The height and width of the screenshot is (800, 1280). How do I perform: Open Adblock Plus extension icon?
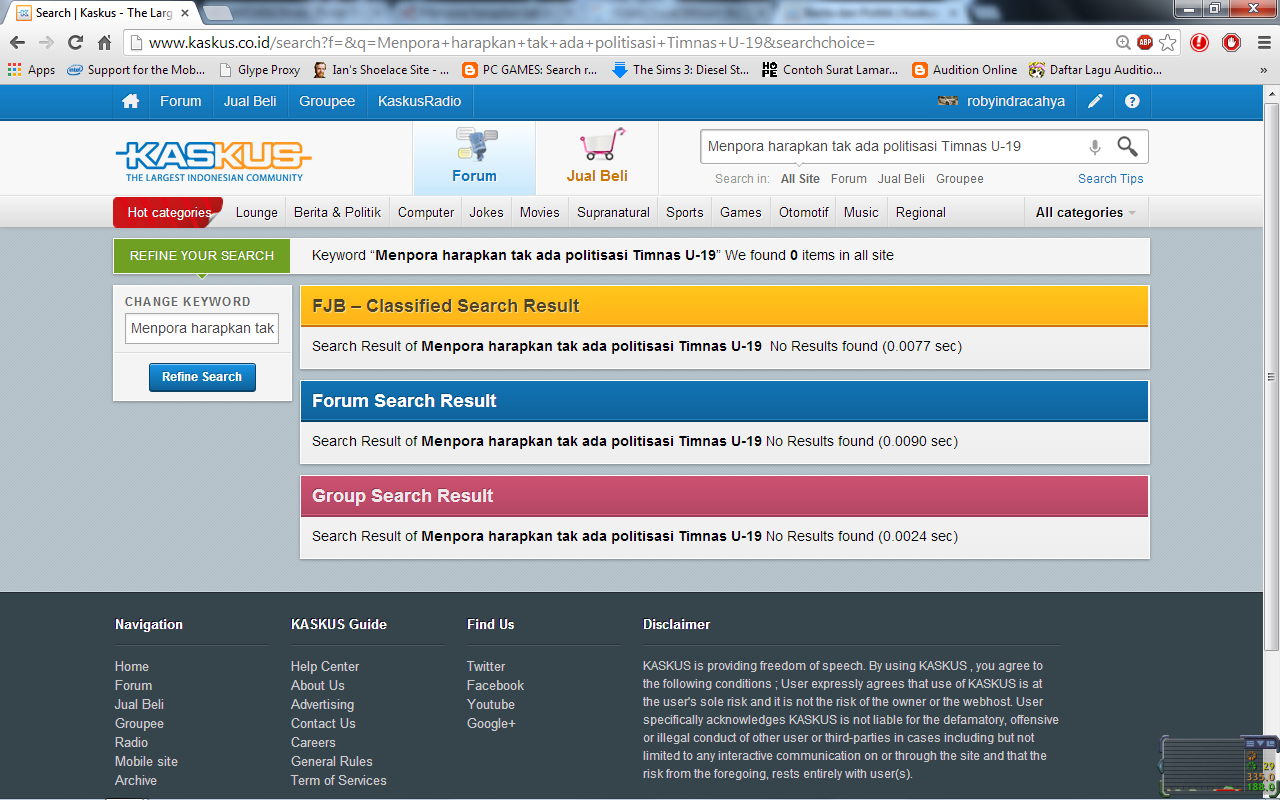click(x=1145, y=42)
